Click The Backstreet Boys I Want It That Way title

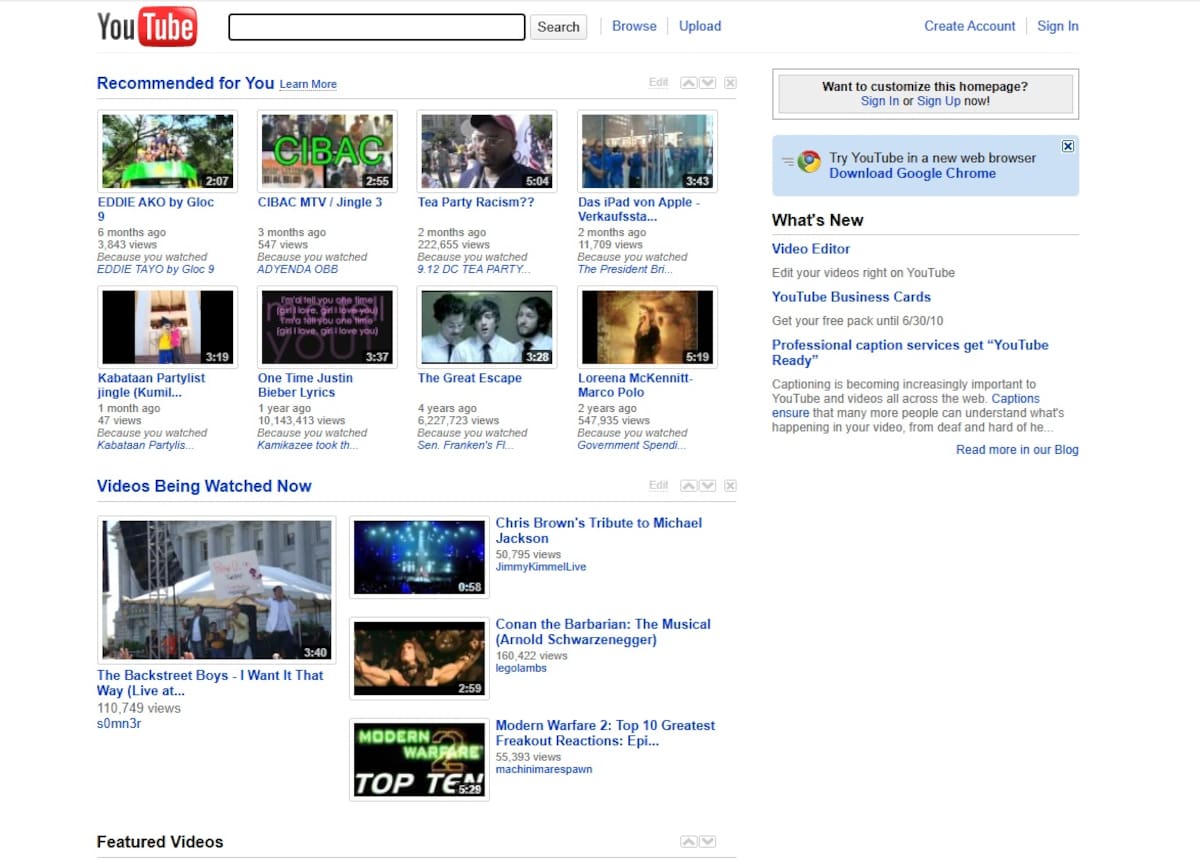click(x=210, y=683)
